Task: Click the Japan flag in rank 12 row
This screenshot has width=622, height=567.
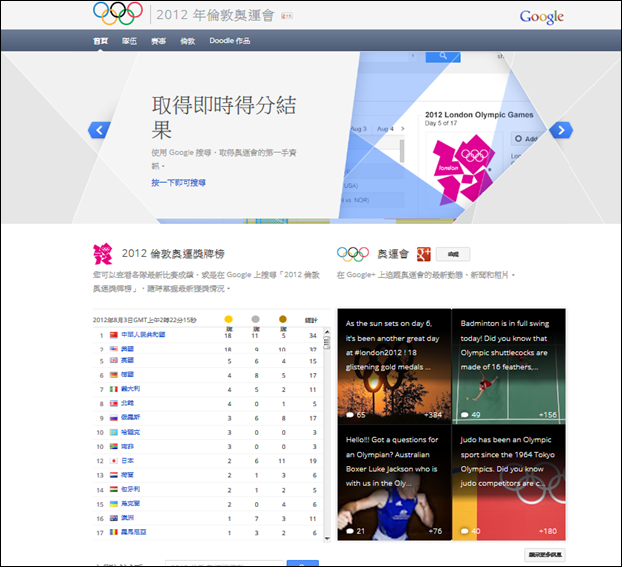Action: (114, 461)
